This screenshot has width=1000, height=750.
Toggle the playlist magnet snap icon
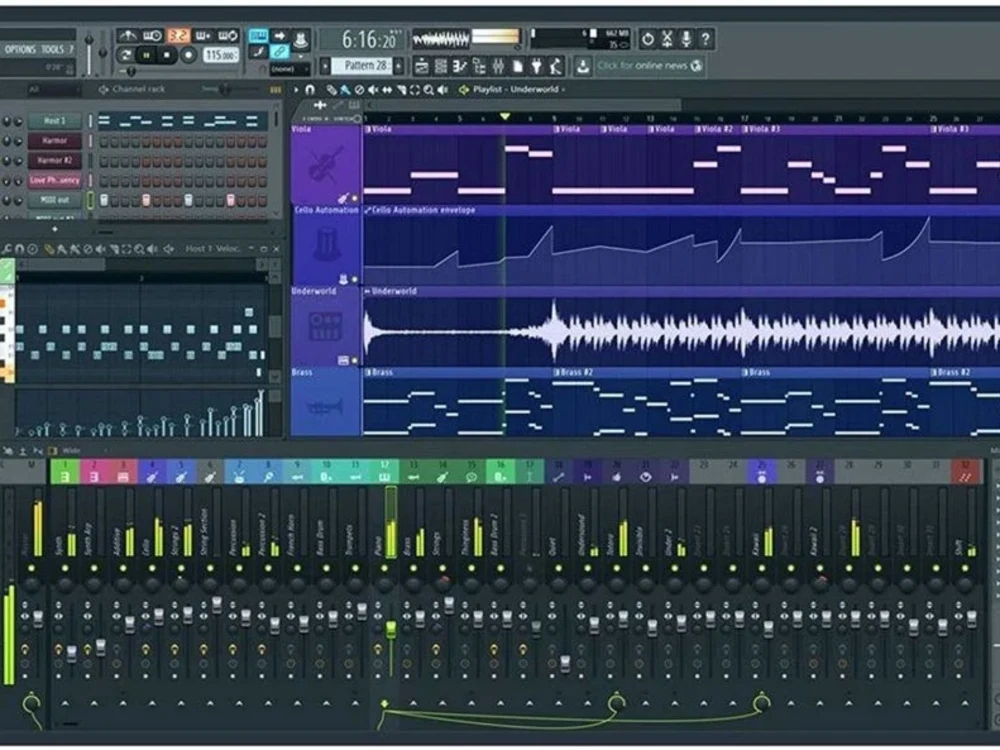point(310,90)
